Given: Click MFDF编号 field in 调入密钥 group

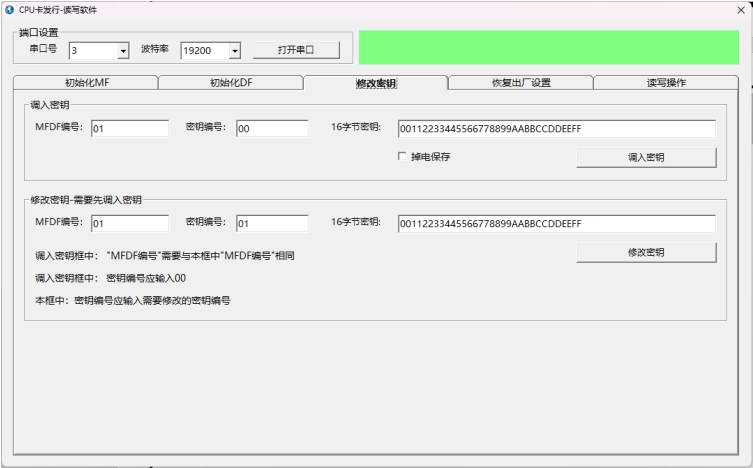Looking at the screenshot, I should pyautogui.click(x=129, y=129).
